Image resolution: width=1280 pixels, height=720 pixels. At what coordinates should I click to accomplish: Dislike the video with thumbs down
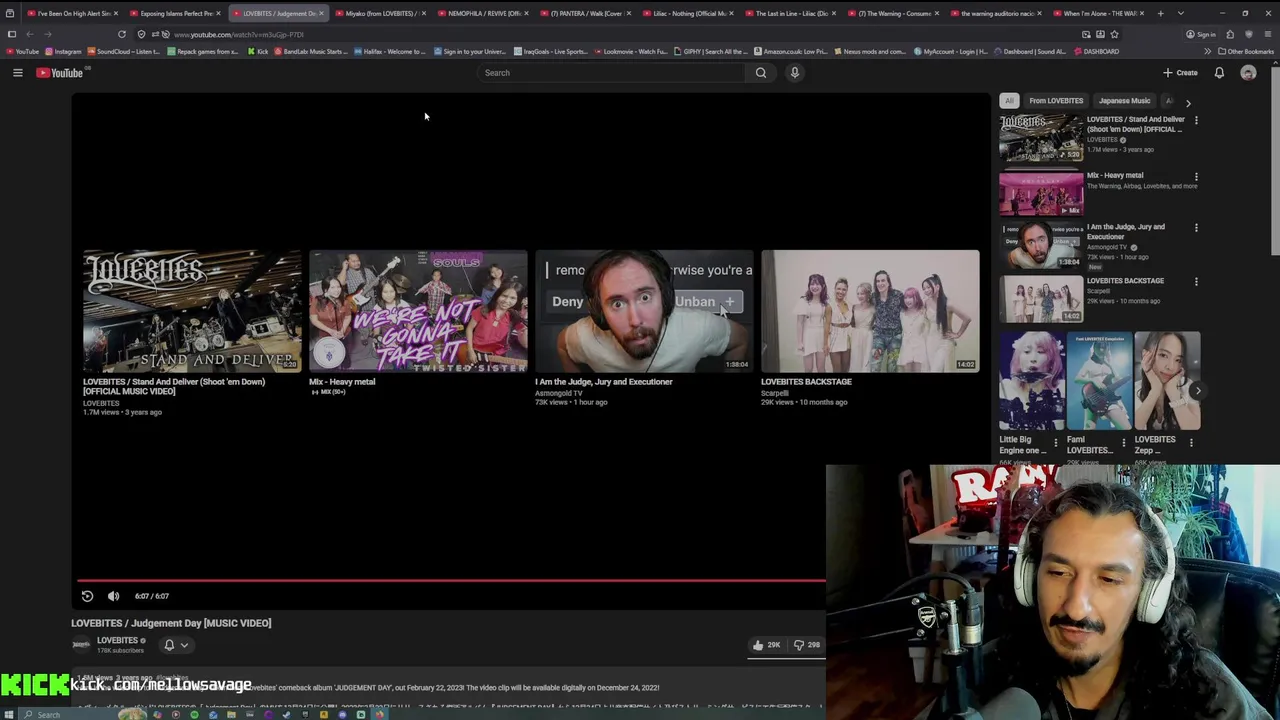[806, 645]
